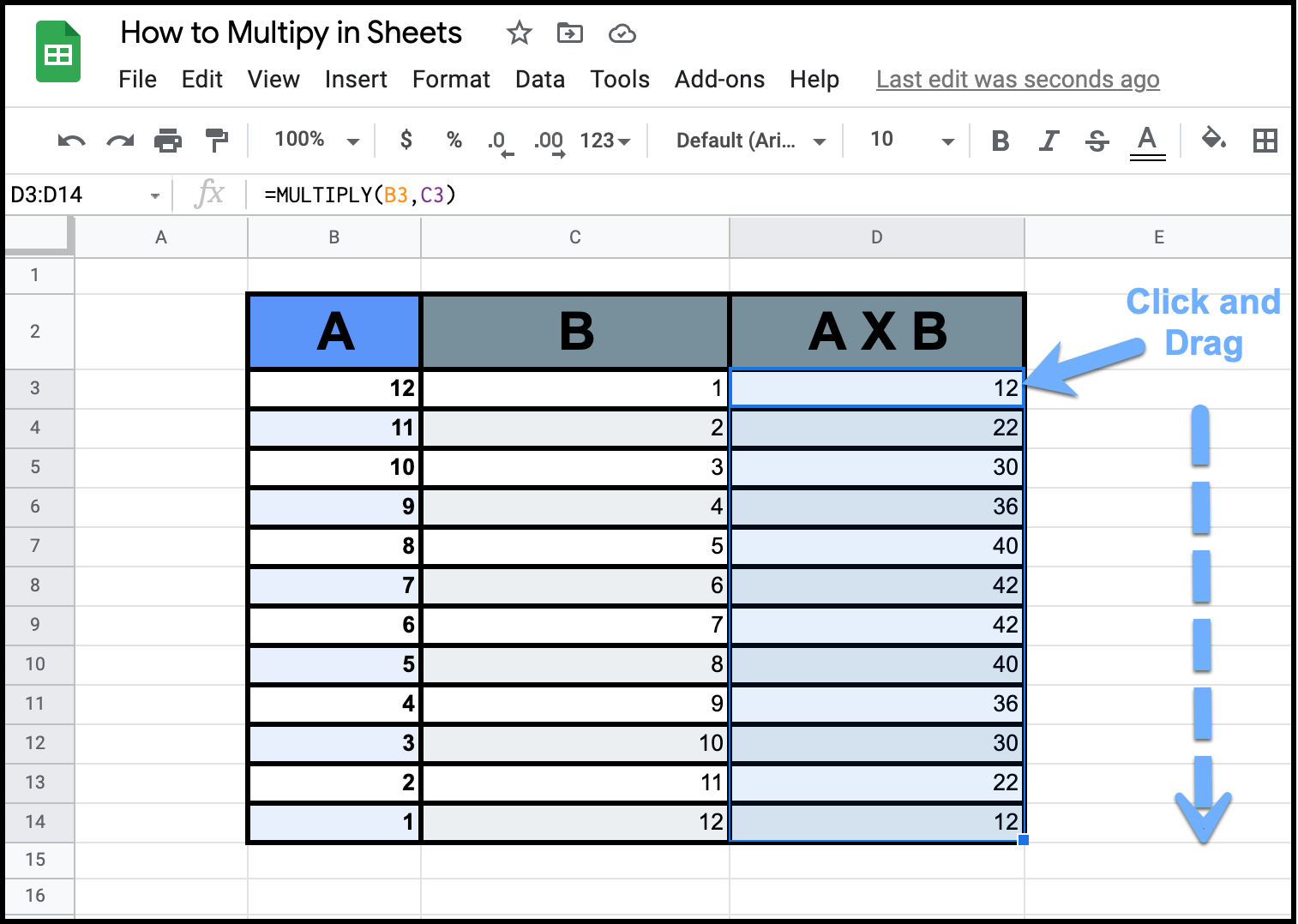Apply percent format
The height and width of the screenshot is (924, 1298).
coord(454,140)
